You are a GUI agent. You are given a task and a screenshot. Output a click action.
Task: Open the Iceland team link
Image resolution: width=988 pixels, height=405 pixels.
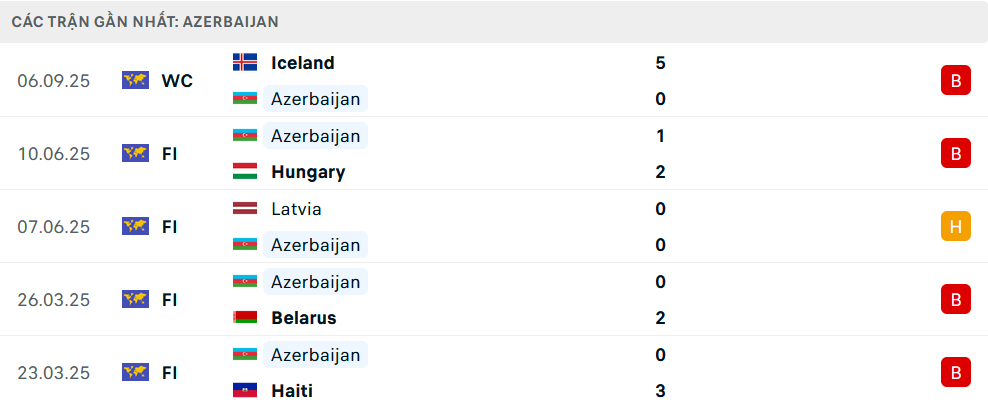302,62
